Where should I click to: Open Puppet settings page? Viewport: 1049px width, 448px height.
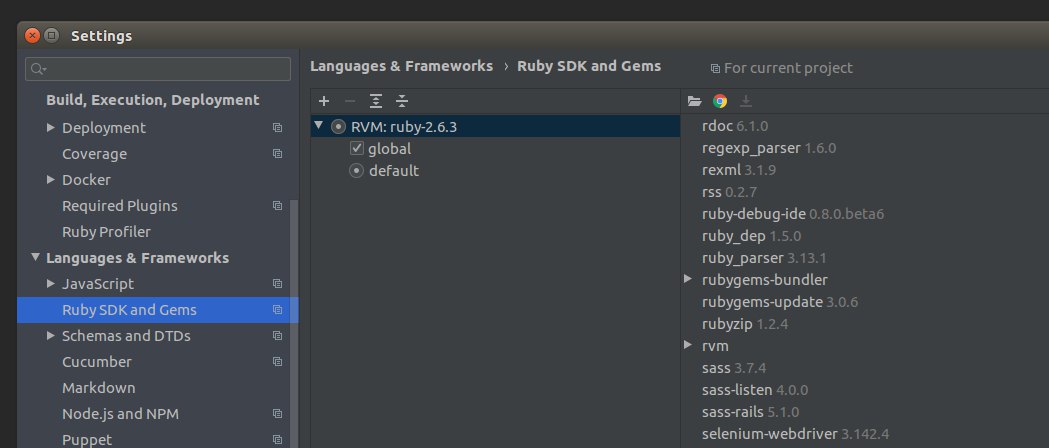87,440
